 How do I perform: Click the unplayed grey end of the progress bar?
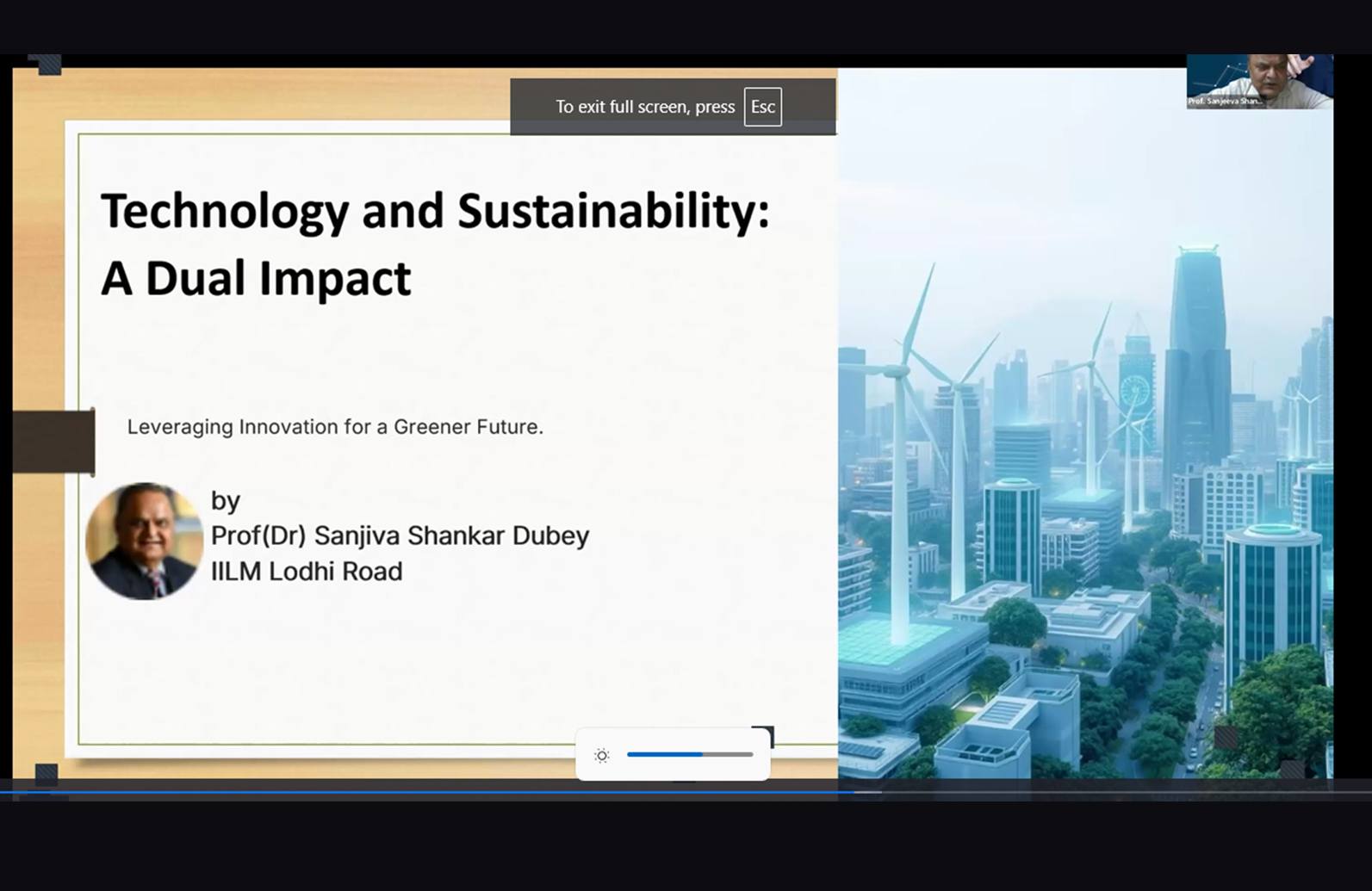(1120, 792)
